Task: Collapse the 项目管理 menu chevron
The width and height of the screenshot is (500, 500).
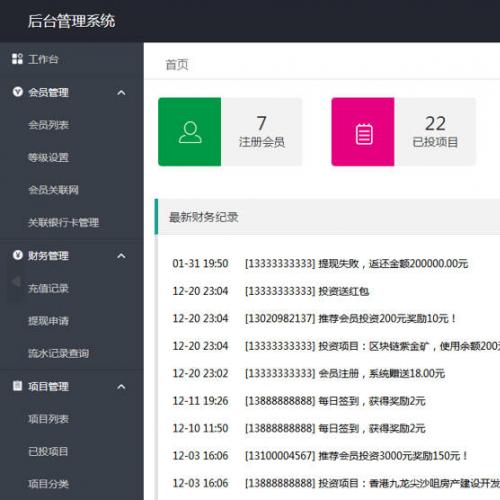Action: coord(121,387)
